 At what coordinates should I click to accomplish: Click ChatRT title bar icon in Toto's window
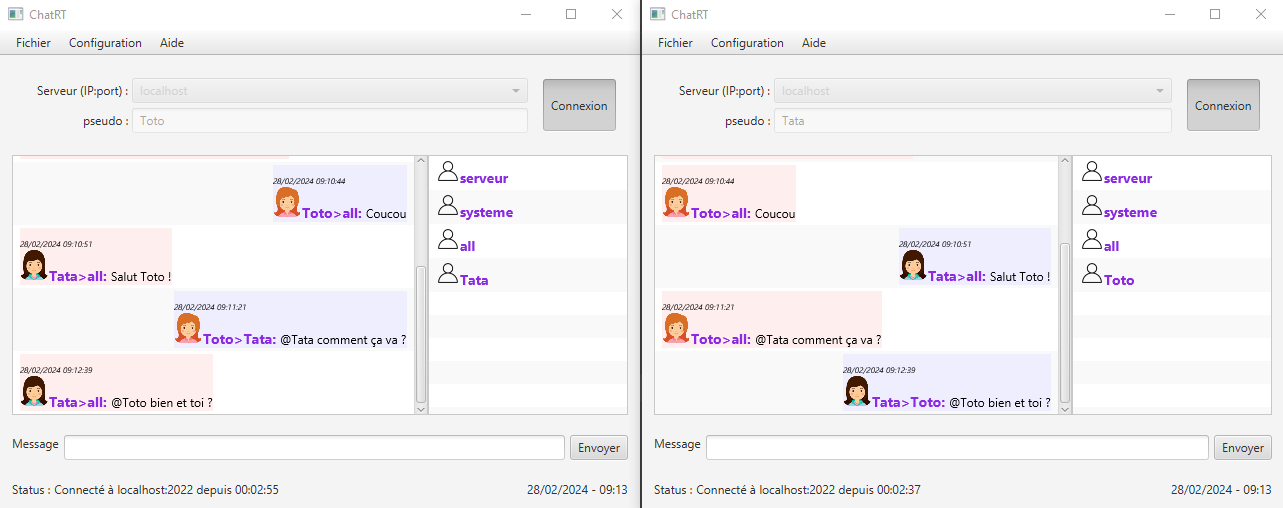click(x=15, y=14)
